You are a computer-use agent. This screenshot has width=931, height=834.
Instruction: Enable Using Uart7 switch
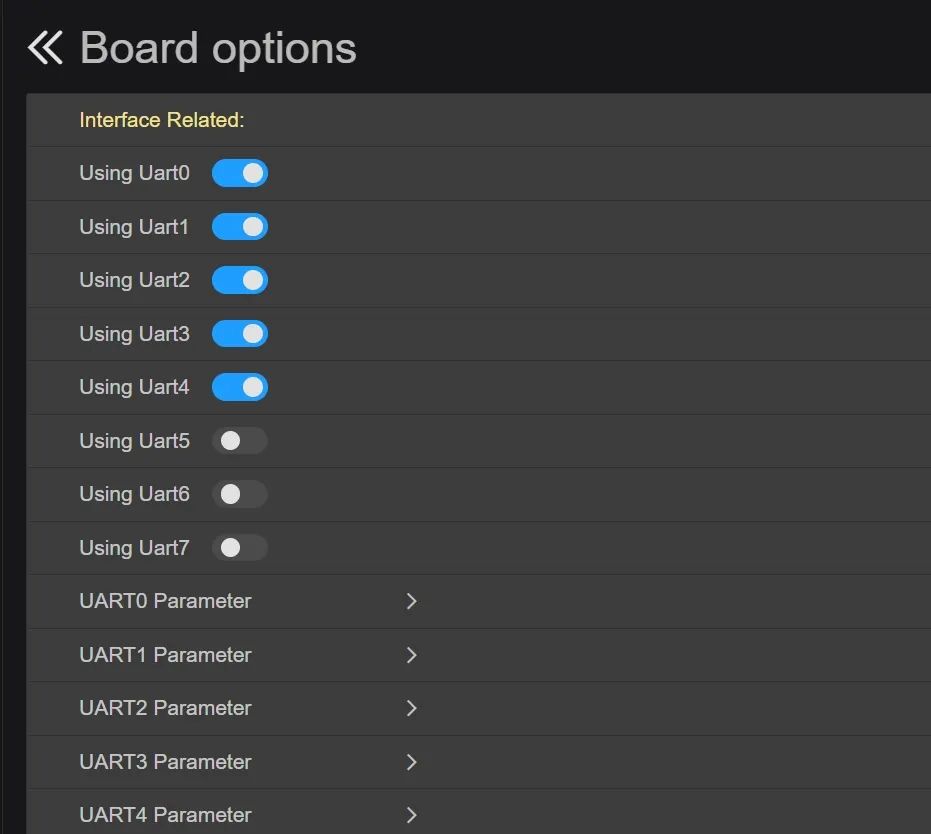pyautogui.click(x=240, y=548)
